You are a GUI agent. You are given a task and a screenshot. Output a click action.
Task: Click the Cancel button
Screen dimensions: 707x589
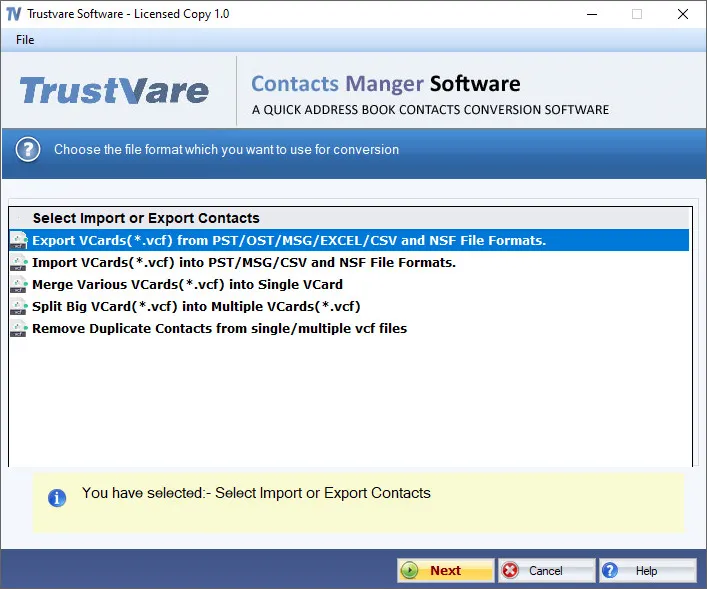click(x=547, y=571)
